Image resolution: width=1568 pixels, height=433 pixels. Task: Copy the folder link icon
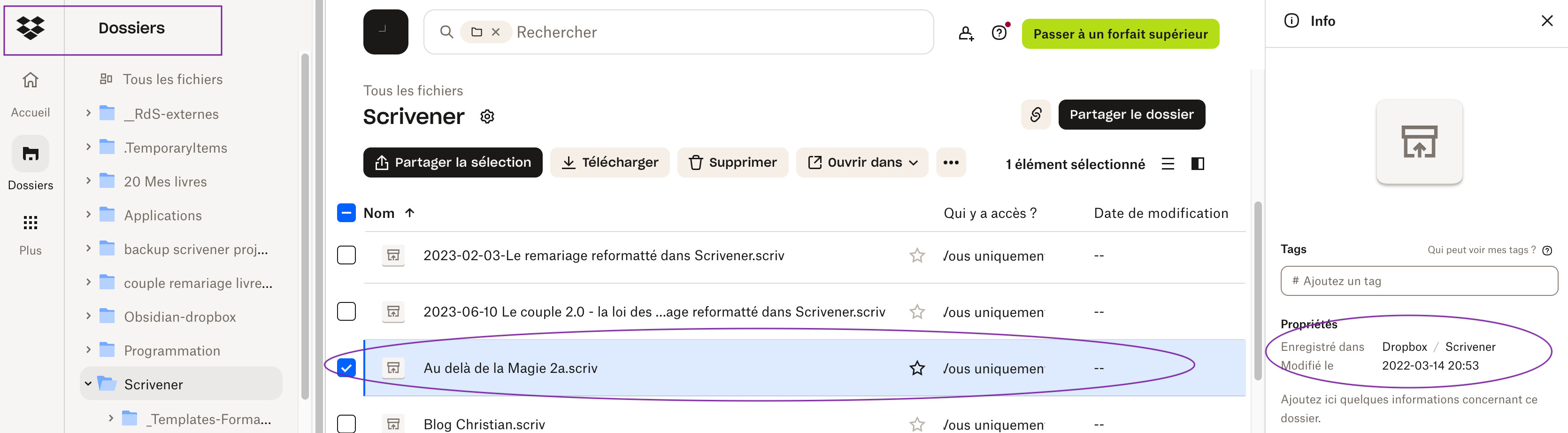(1035, 115)
